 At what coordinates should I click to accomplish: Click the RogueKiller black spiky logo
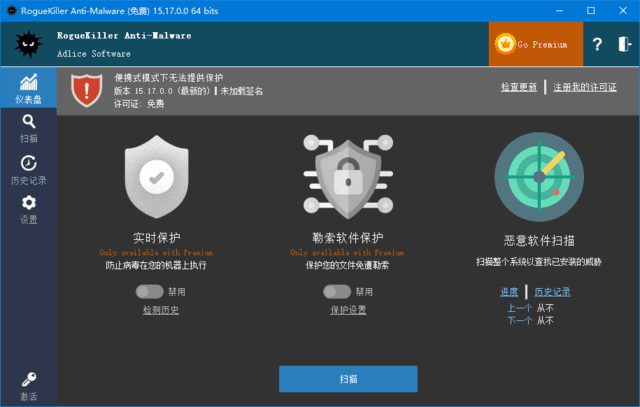point(28,44)
